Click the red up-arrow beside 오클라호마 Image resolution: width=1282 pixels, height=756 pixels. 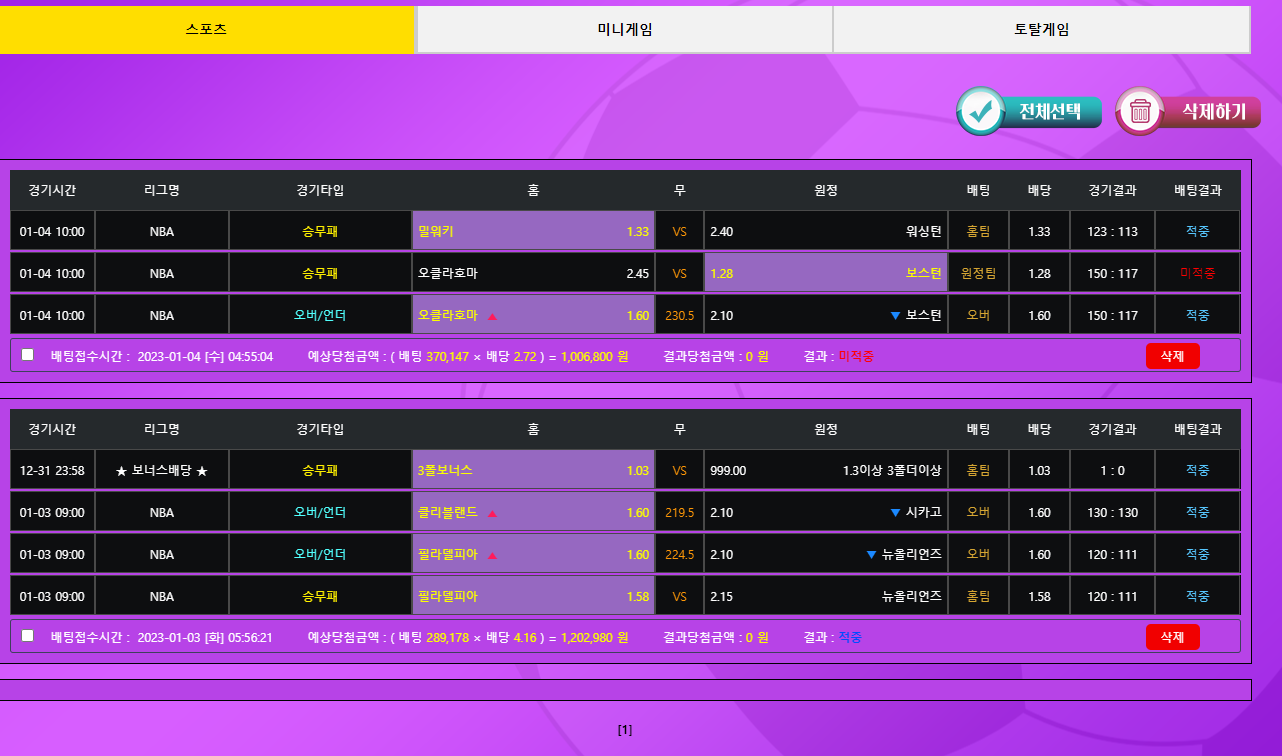pyautogui.click(x=492, y=316)
